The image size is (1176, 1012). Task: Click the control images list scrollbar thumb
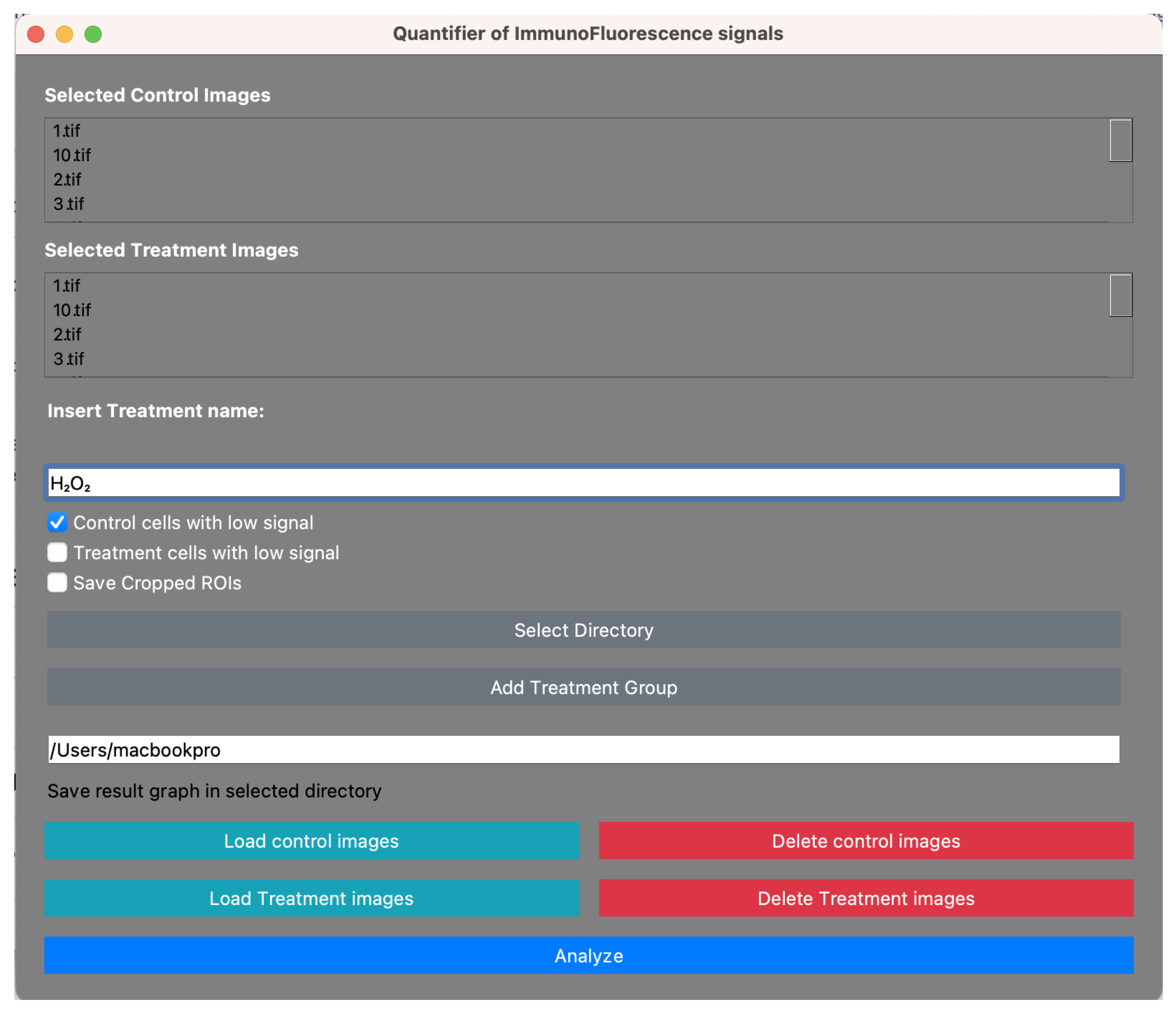(1120, 140)
